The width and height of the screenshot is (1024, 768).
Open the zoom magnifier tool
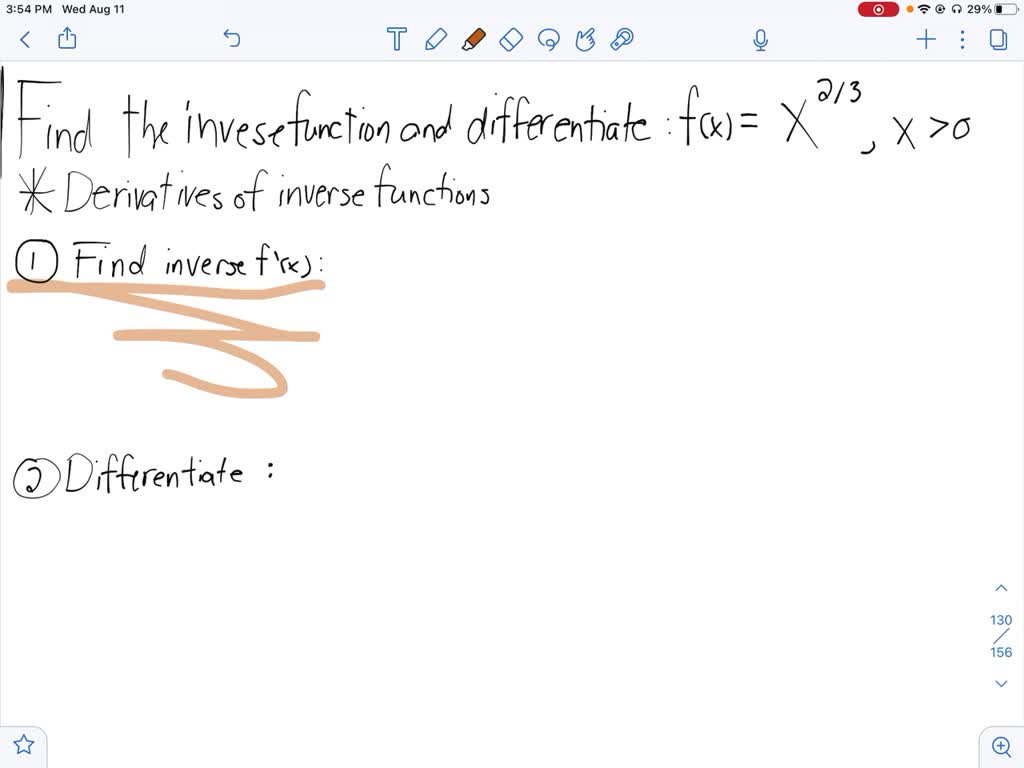click(1001, 746)
